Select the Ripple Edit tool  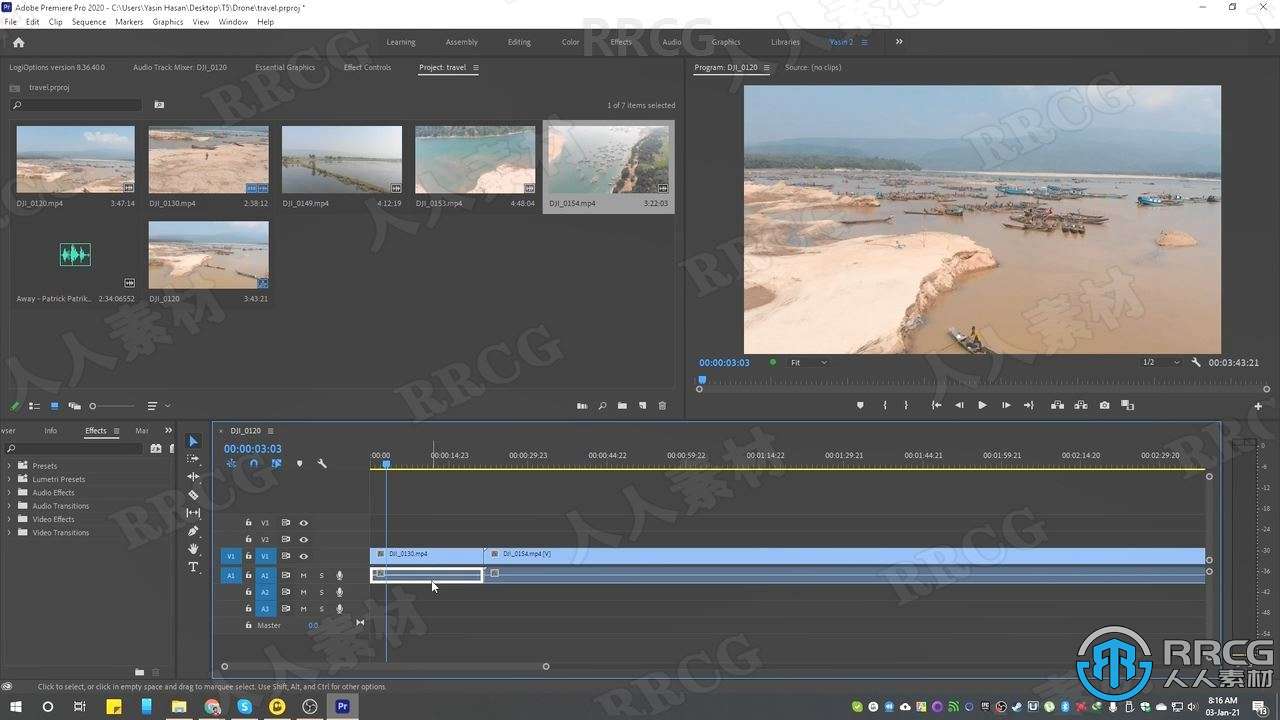(x=193, y=477)
